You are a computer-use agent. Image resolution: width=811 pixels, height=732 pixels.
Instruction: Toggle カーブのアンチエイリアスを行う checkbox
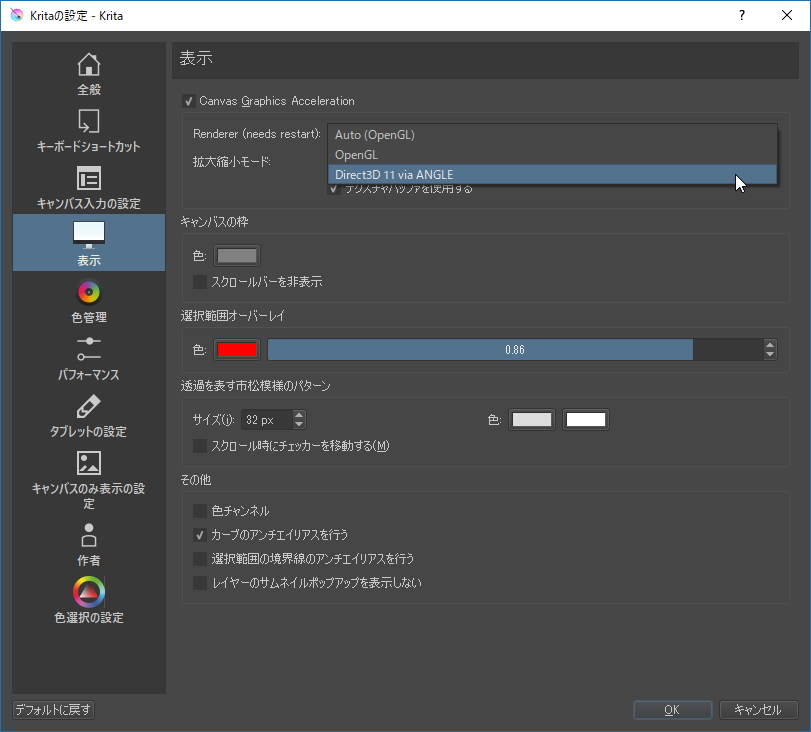tap(200, 535)
